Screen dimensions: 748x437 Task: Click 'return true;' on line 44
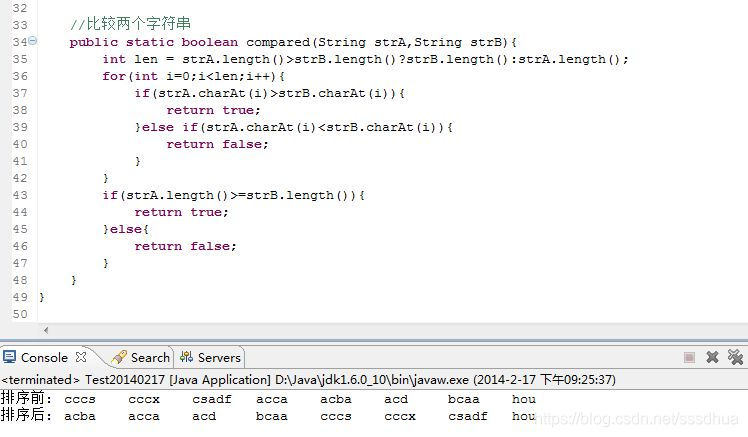point(181,212)
